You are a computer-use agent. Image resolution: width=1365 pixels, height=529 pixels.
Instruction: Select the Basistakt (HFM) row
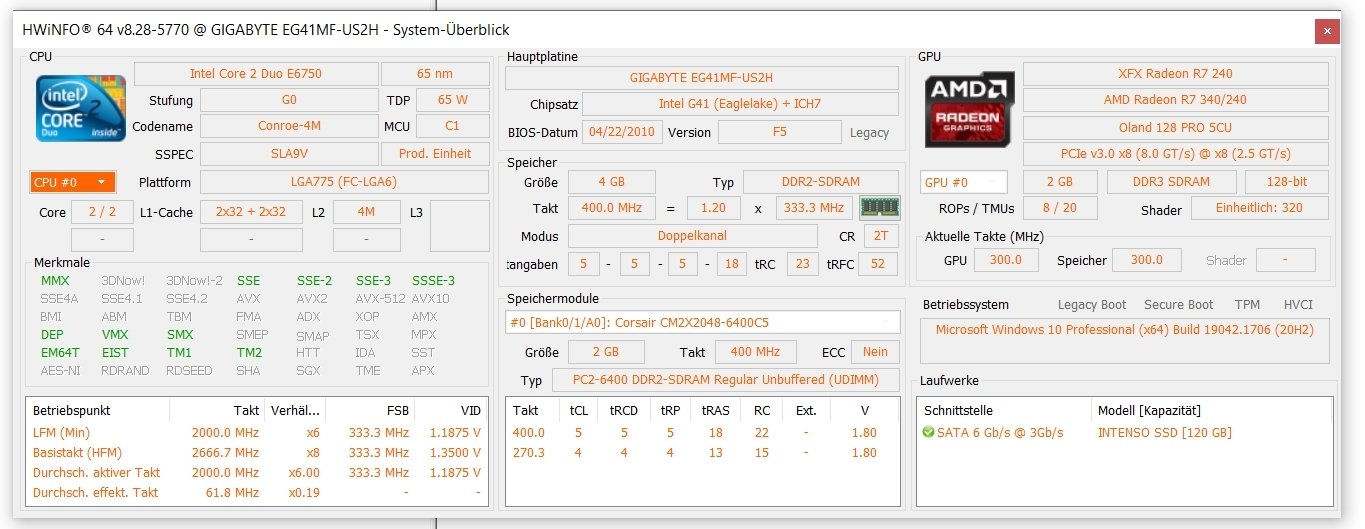pyautogui.click(x=257, y=453)
